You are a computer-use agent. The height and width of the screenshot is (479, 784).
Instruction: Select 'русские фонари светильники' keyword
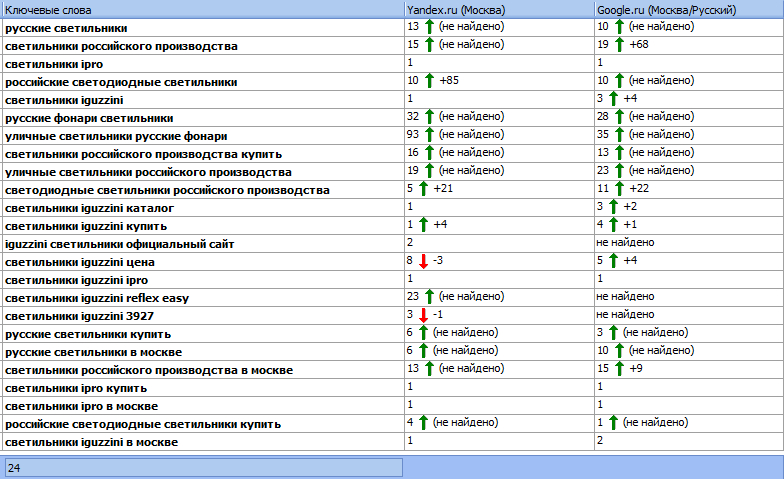(x=89, y=118)
